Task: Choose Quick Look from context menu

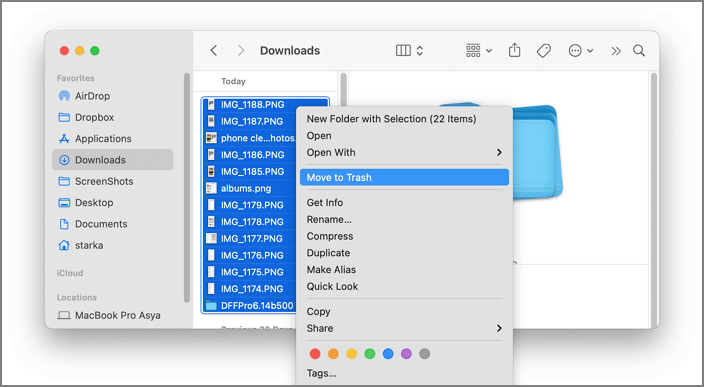Action: pos(404,286)
